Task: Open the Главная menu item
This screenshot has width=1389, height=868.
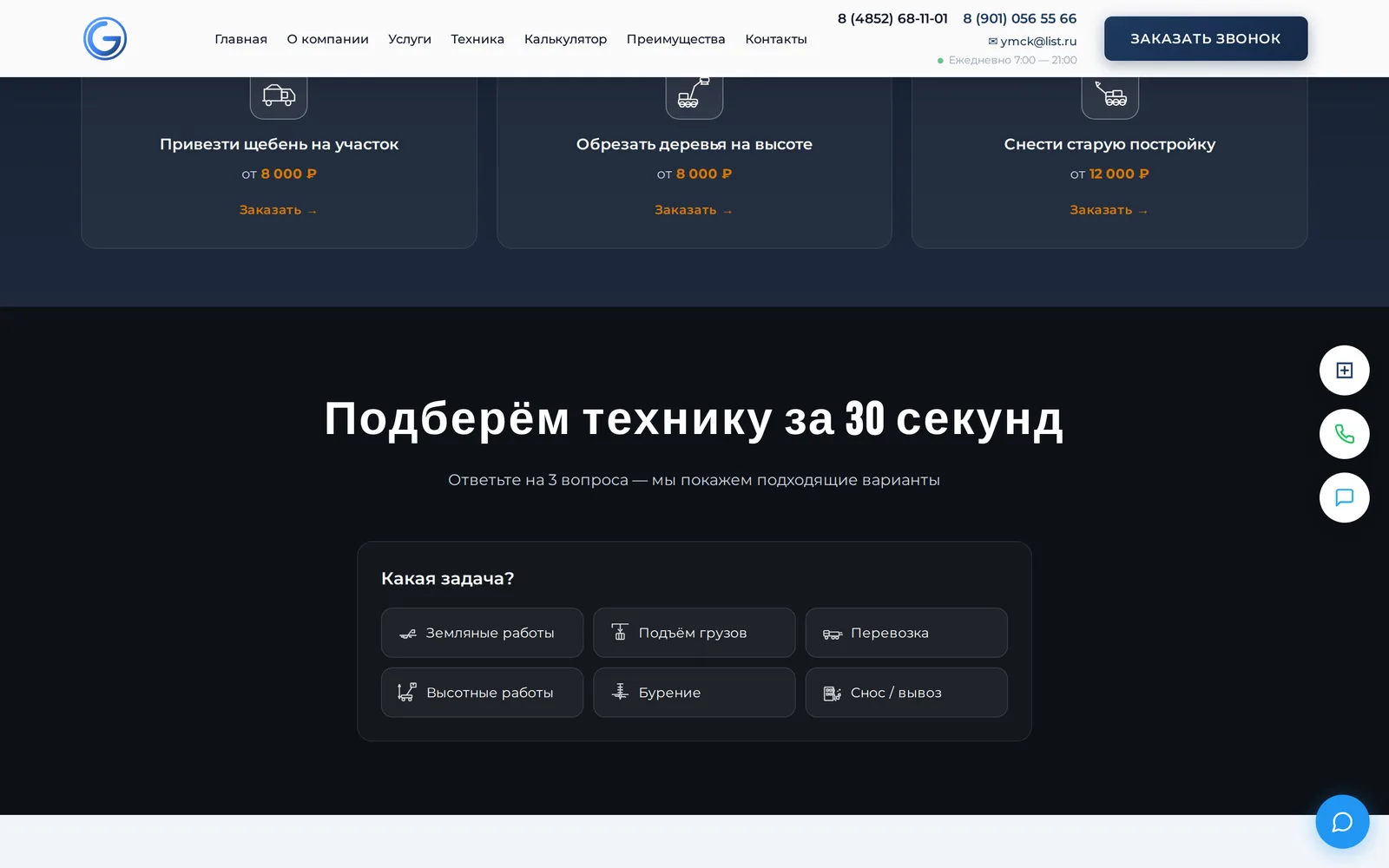Action: pyautogui.click(x=240, y=39)
